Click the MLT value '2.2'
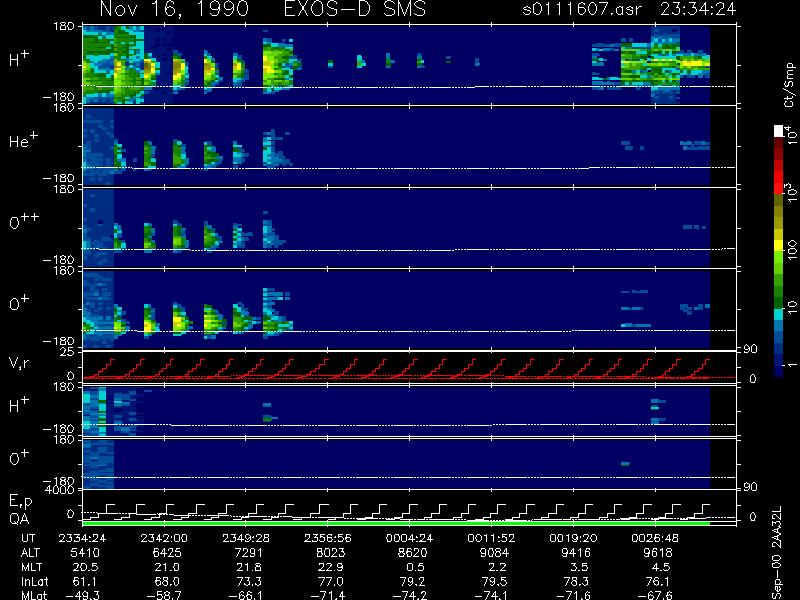The height and width of the screenshot is (600, 800). click(497, 567)
